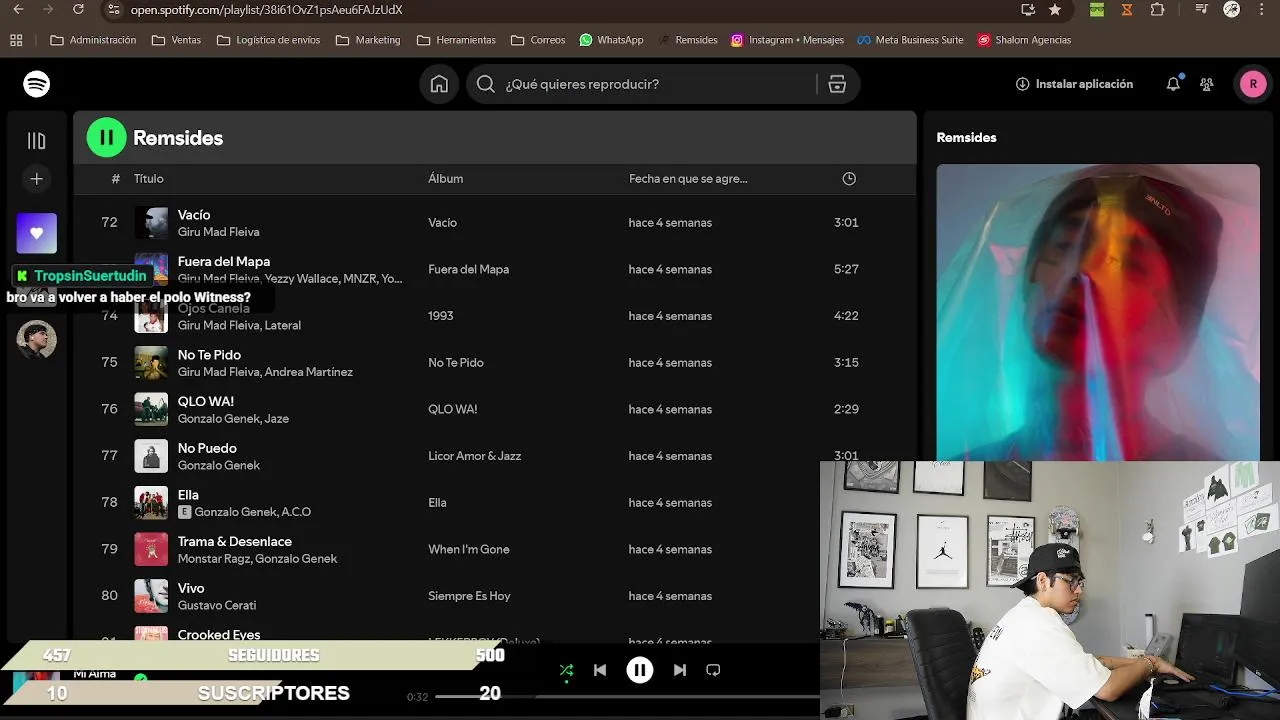The image size is (1280, 720).
Task: Sort by # column header
Action: point(115,179)
